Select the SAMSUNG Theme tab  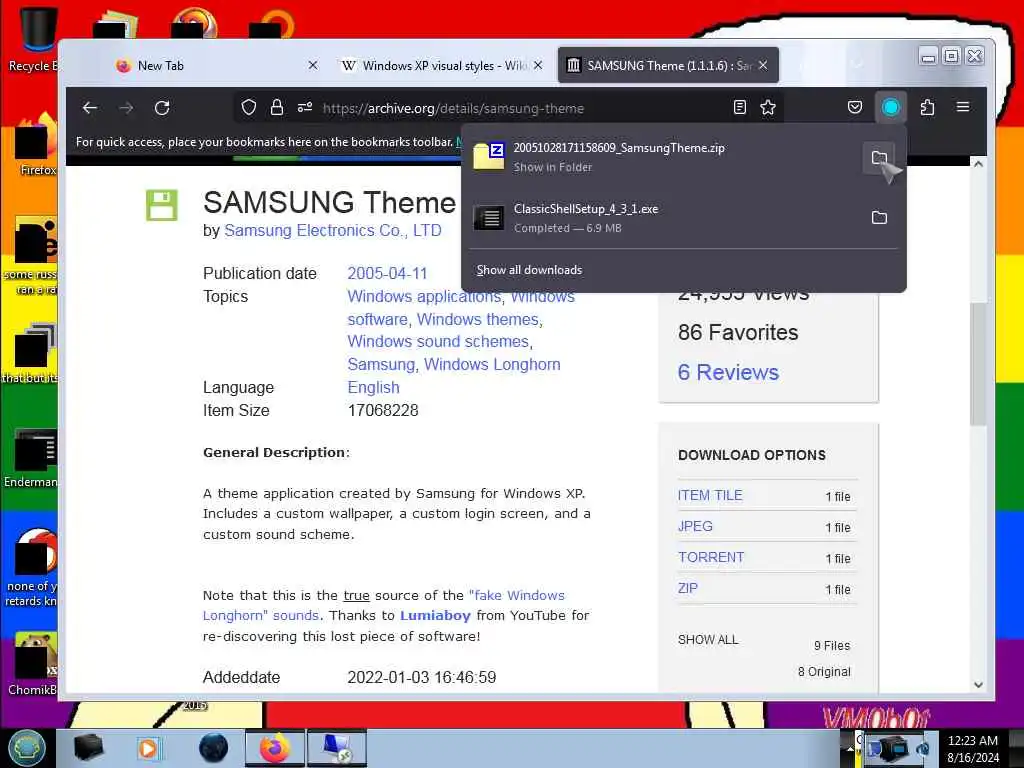pos(660,65)
